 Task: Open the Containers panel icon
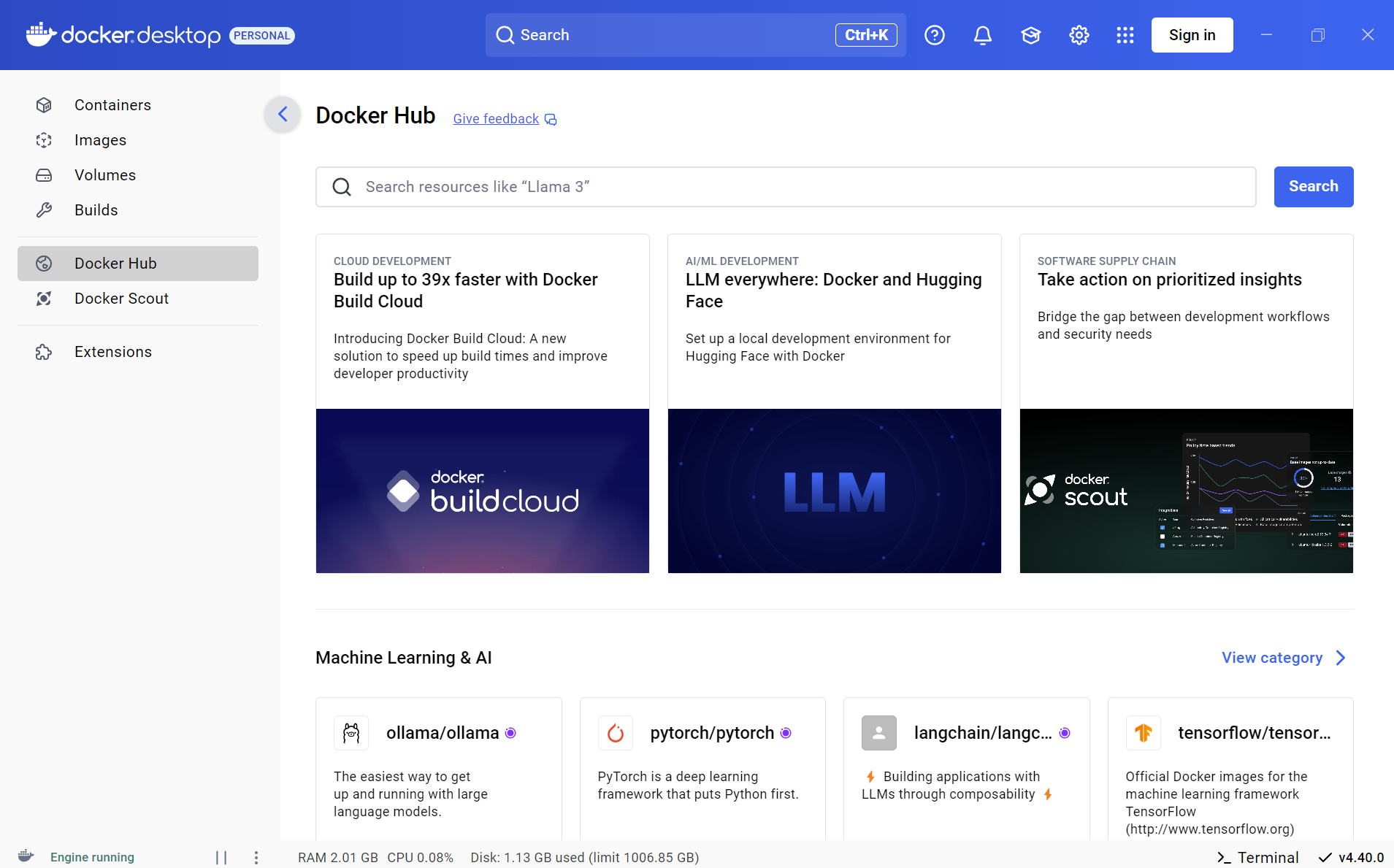pyautogui.click(x=44, y=104)
